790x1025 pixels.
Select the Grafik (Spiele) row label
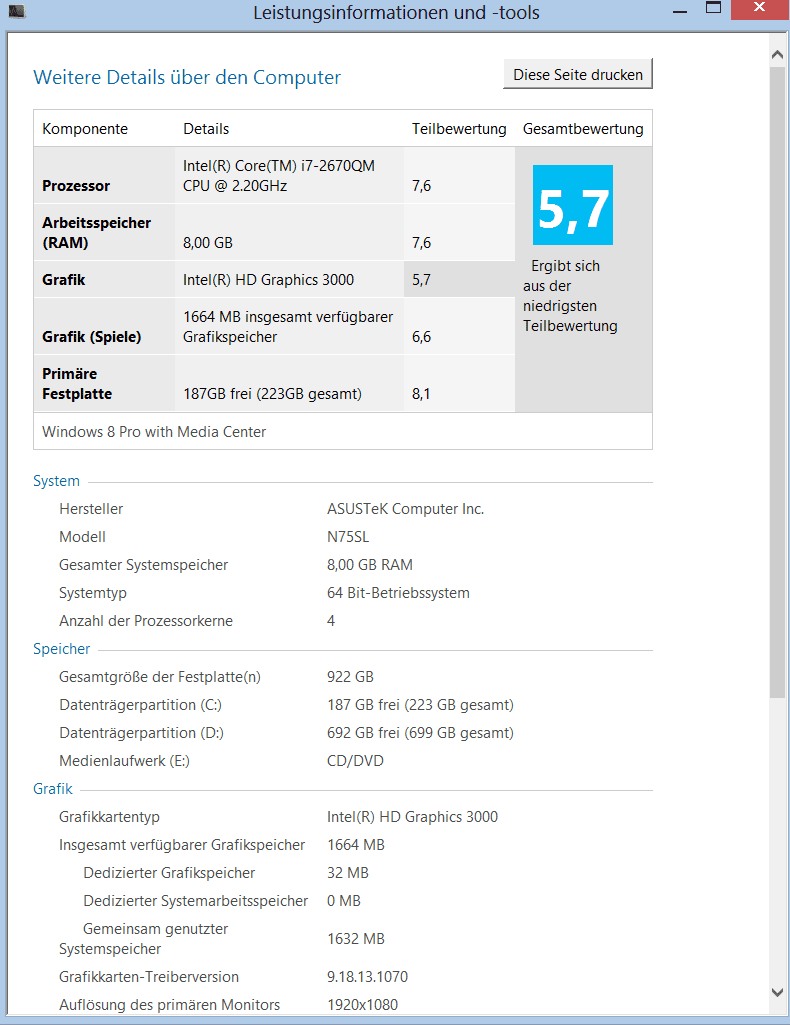point(91,337)
